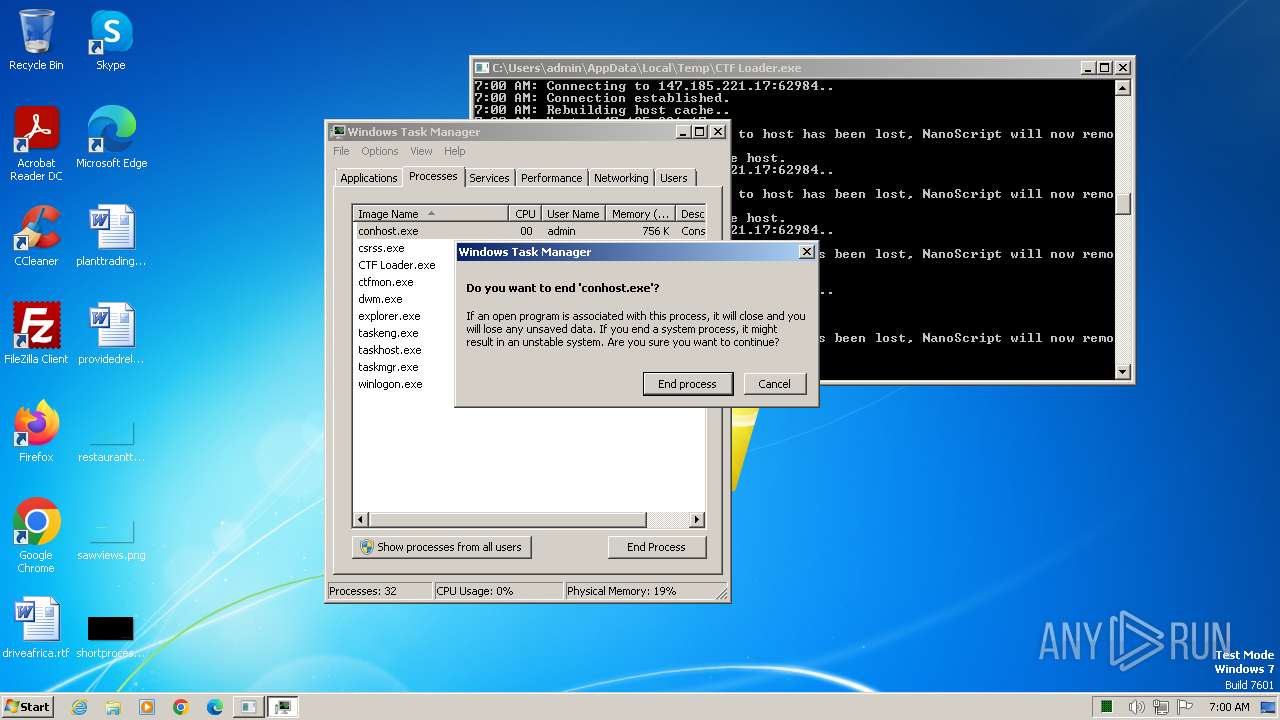
Task: Open FileZilla Client shortcut
Action: [x=36, y=334]
